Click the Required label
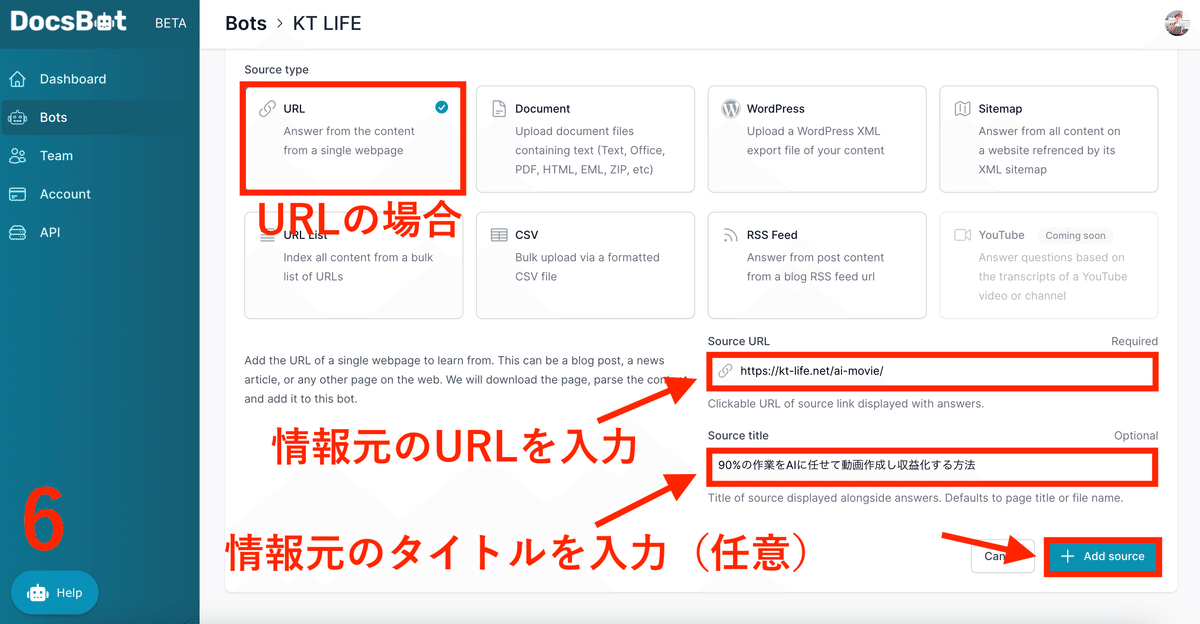 [x=1134, y=341]
